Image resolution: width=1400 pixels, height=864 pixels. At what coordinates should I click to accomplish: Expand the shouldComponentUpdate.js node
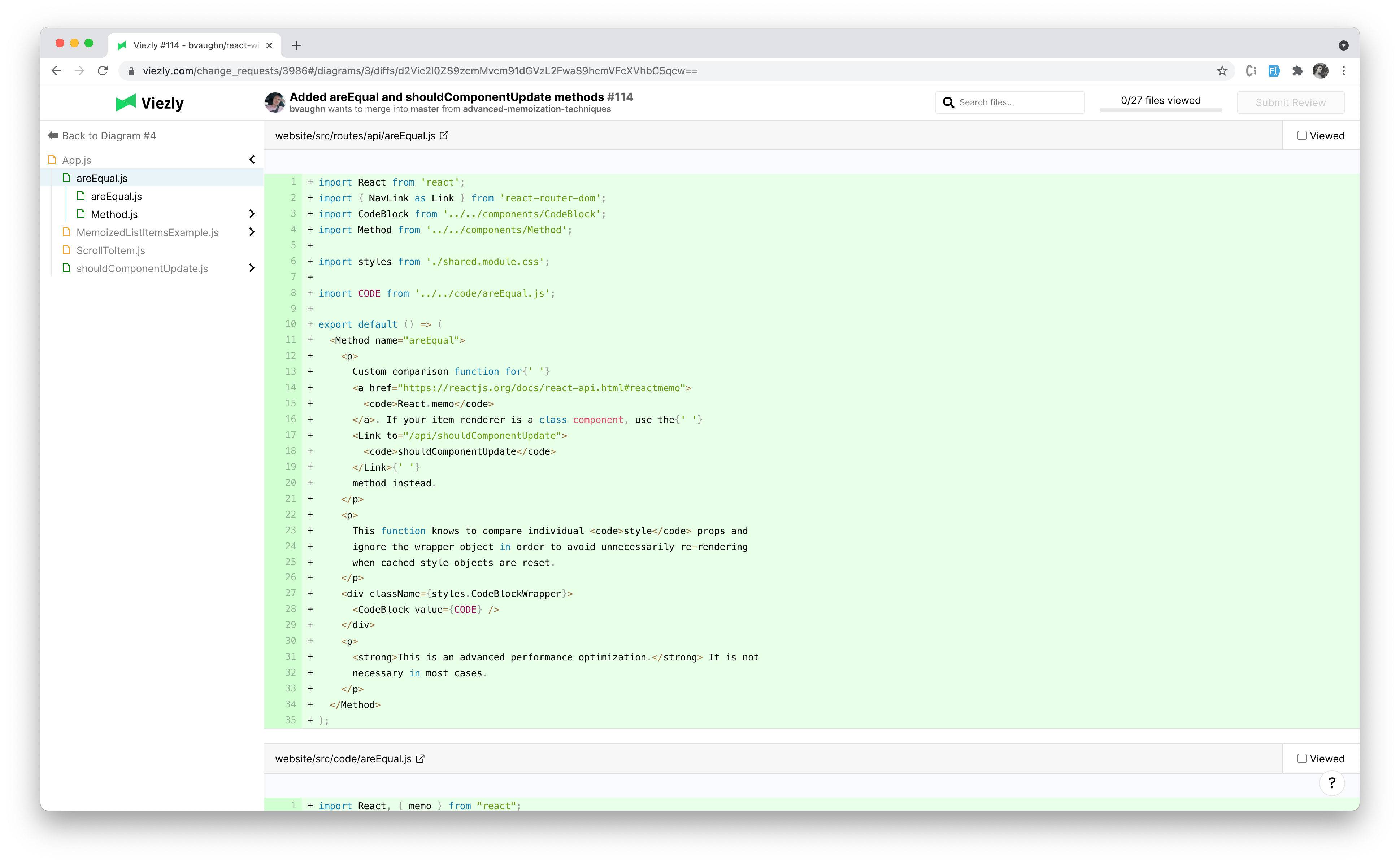252,268
